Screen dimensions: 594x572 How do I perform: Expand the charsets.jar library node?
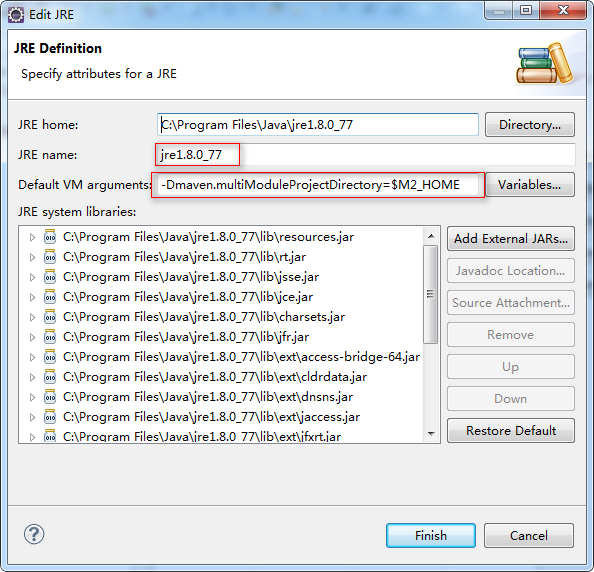33,317
